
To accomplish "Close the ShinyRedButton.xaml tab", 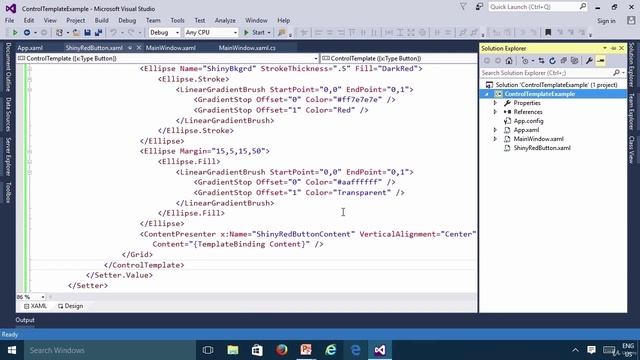I will [139, 48].
